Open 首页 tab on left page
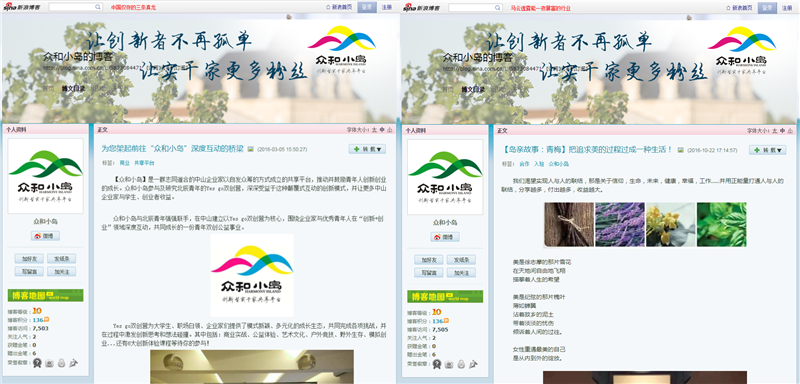This screenshot has height=384, width=800. 48,89
